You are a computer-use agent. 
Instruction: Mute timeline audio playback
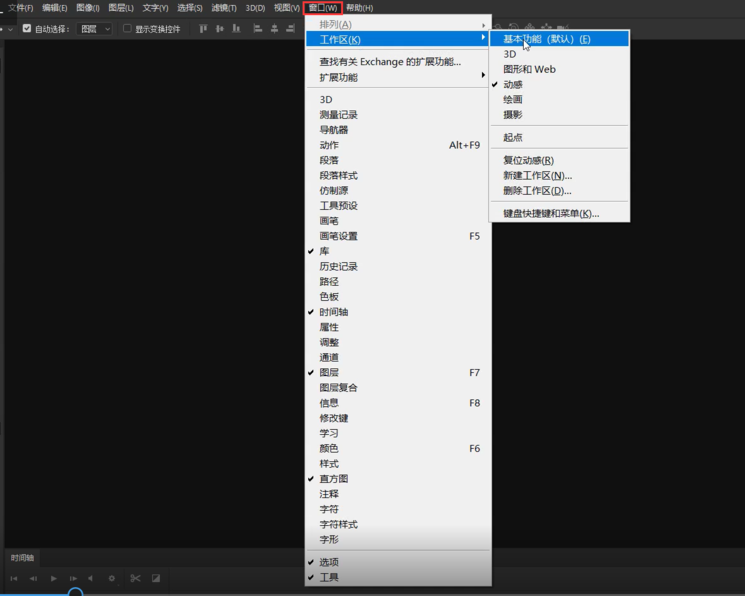click(91, 578)
